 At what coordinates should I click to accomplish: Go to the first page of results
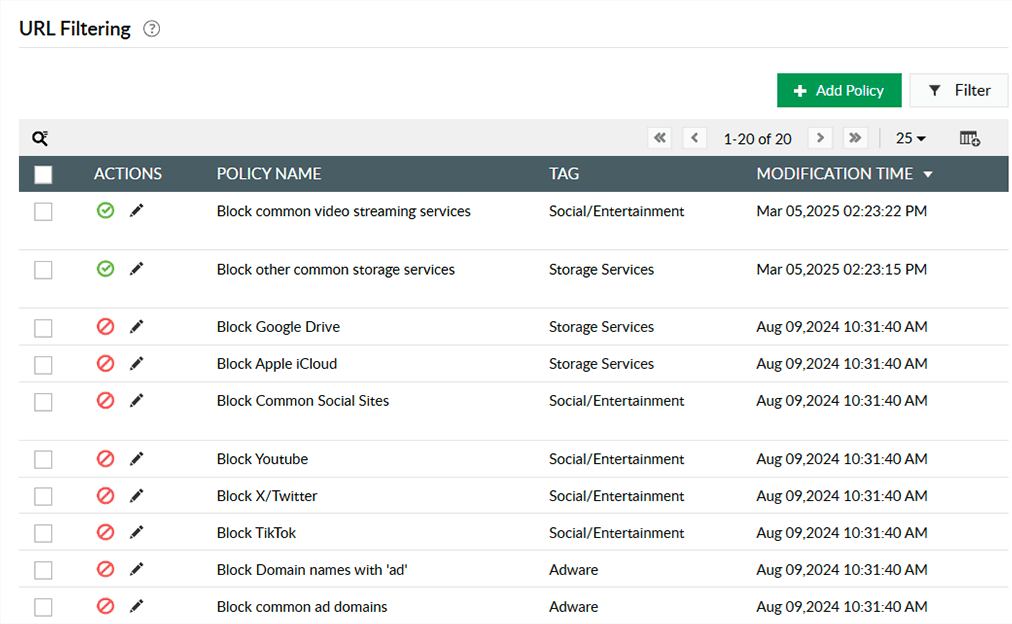click(659, 138)
